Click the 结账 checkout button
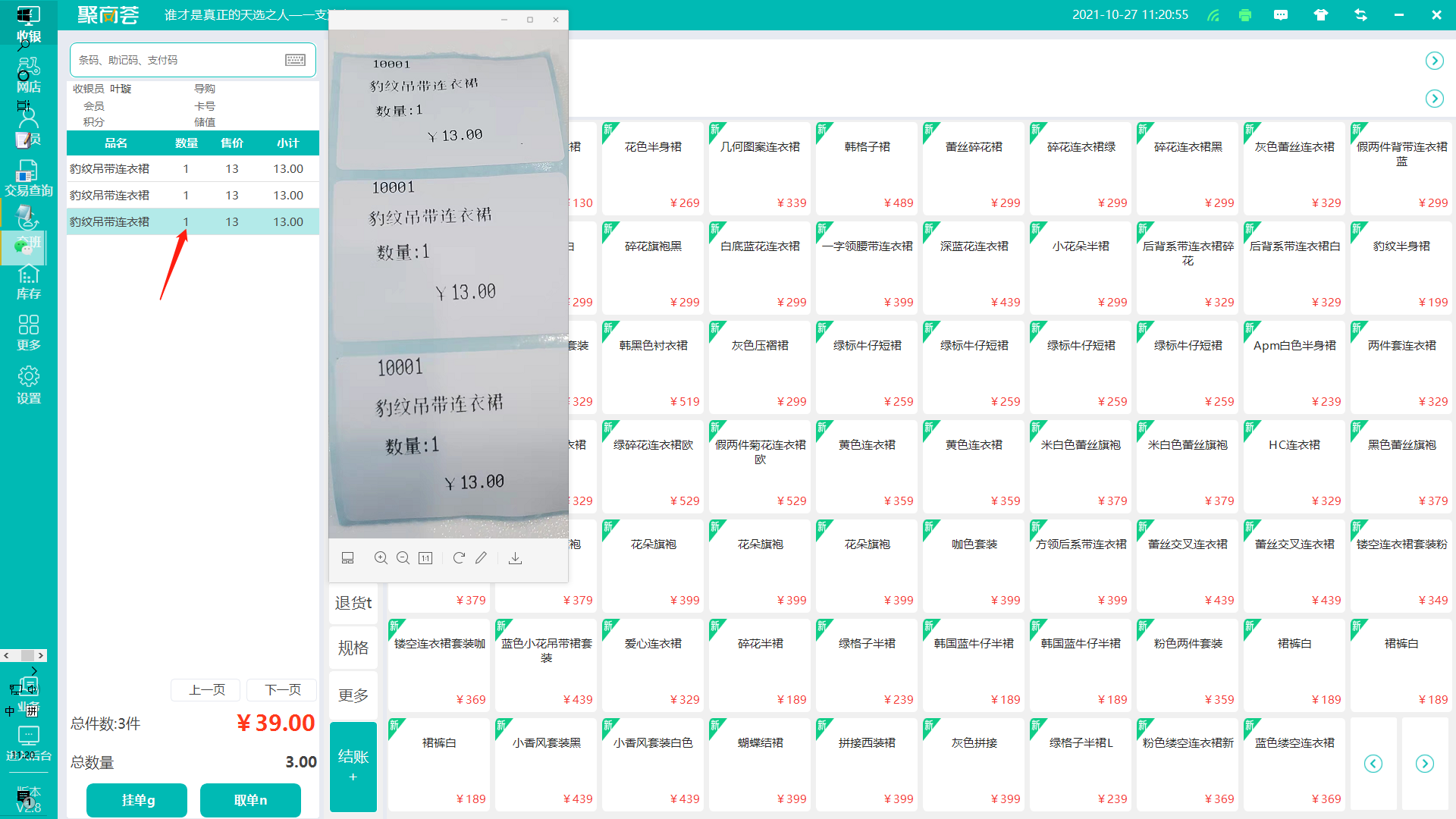Image resolution: width=1456 pixels, height=819 pixels. [353, 766]
